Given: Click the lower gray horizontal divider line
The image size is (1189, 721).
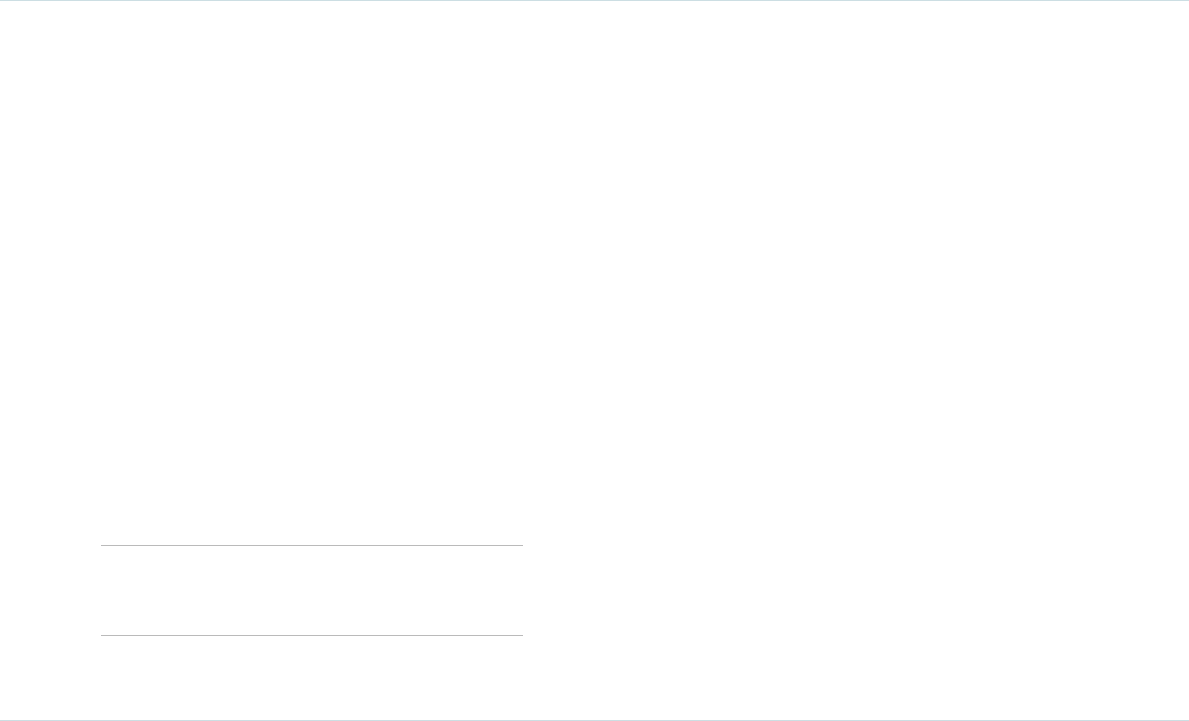Looking at the screenshot, I should tap(311, 635).
